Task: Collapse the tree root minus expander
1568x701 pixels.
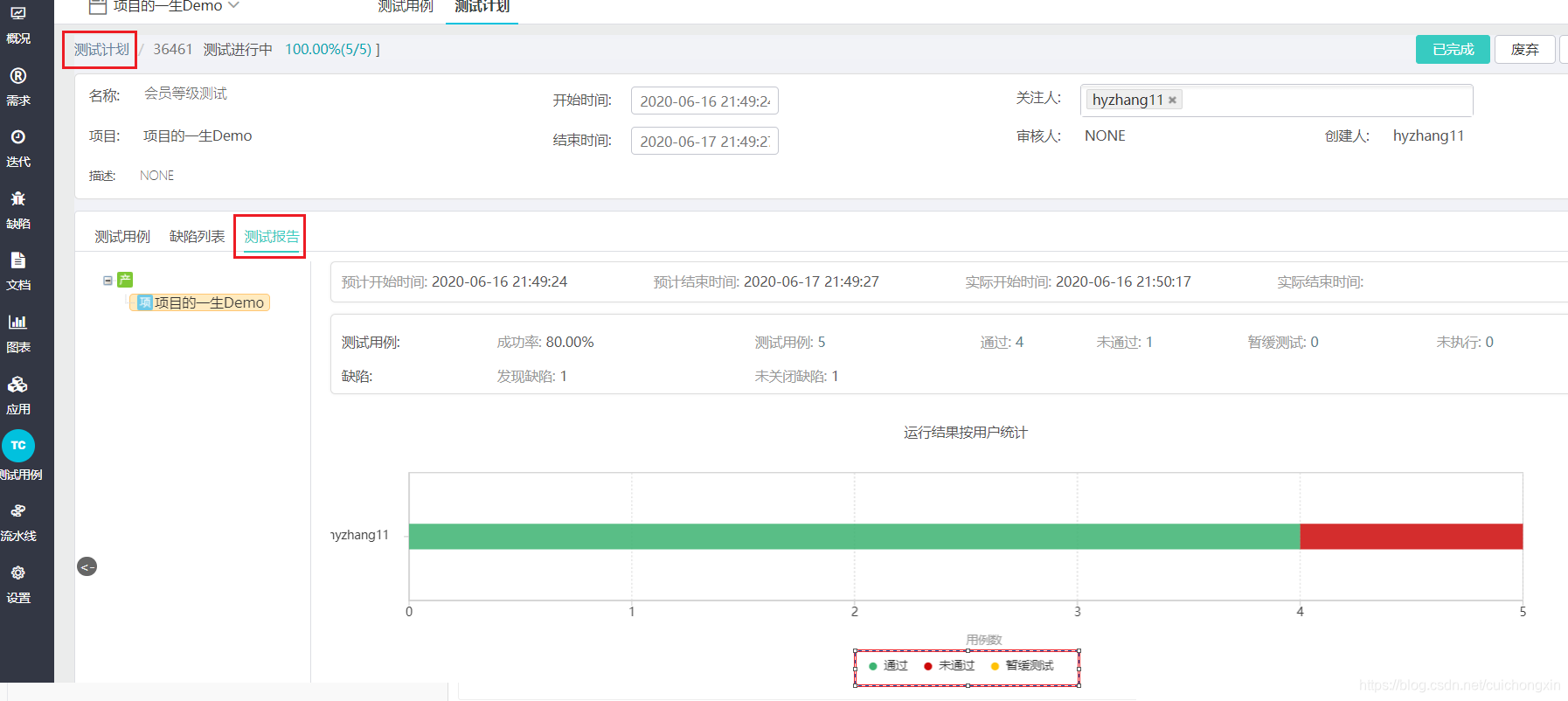Action: (108, 281)
